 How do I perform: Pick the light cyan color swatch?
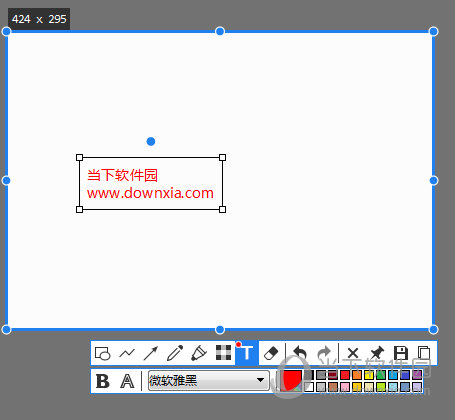pyautogui.click(x=393, y=387)
